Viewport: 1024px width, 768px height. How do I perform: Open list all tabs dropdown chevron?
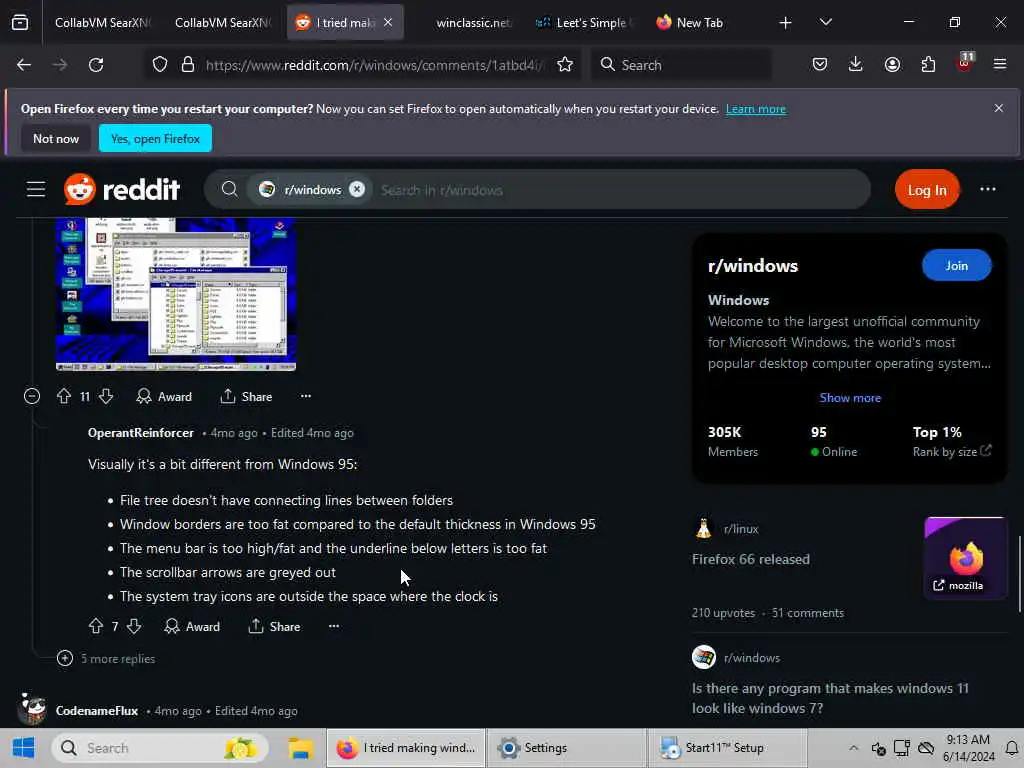(x=825, y=22)
